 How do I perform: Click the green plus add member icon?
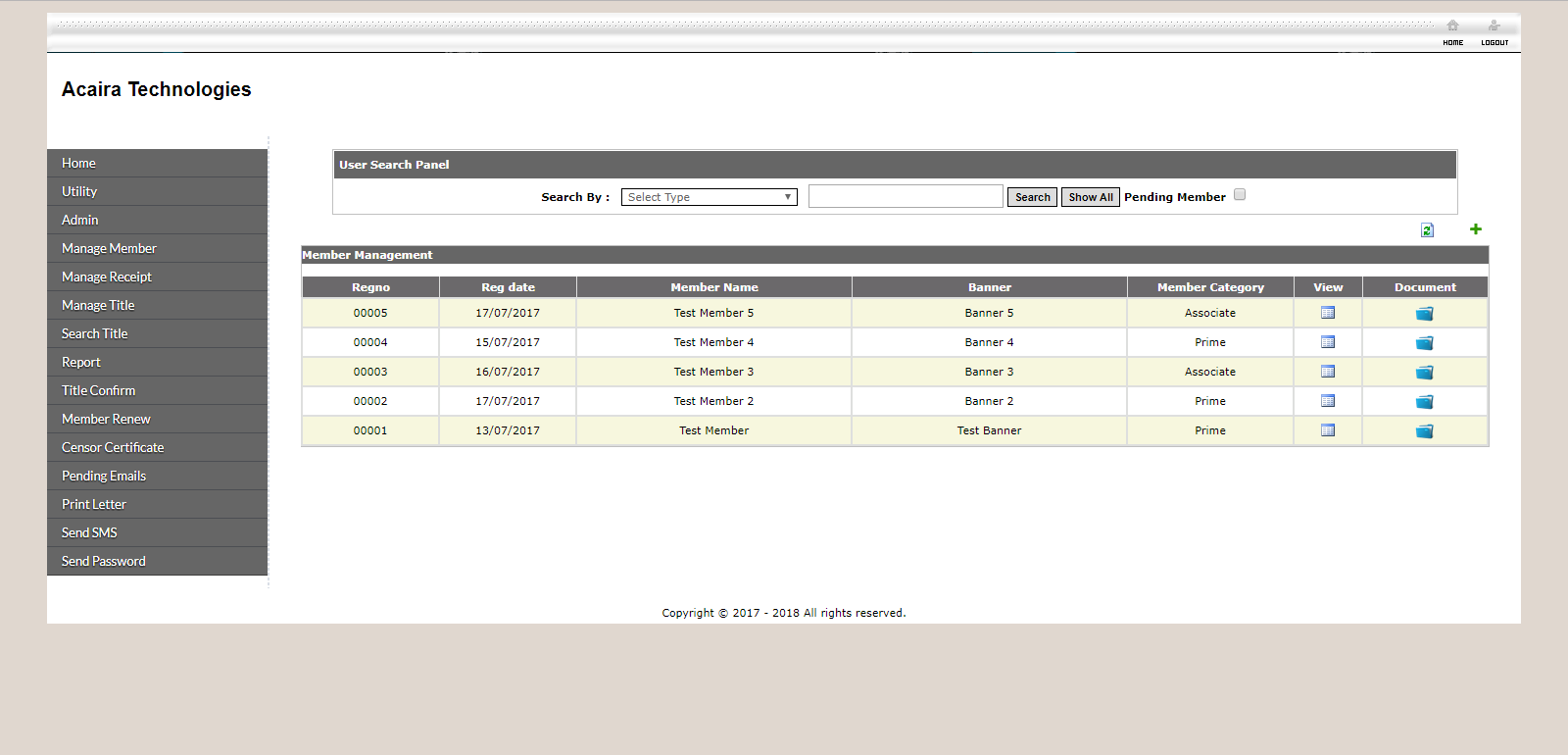click(1475, 229)
